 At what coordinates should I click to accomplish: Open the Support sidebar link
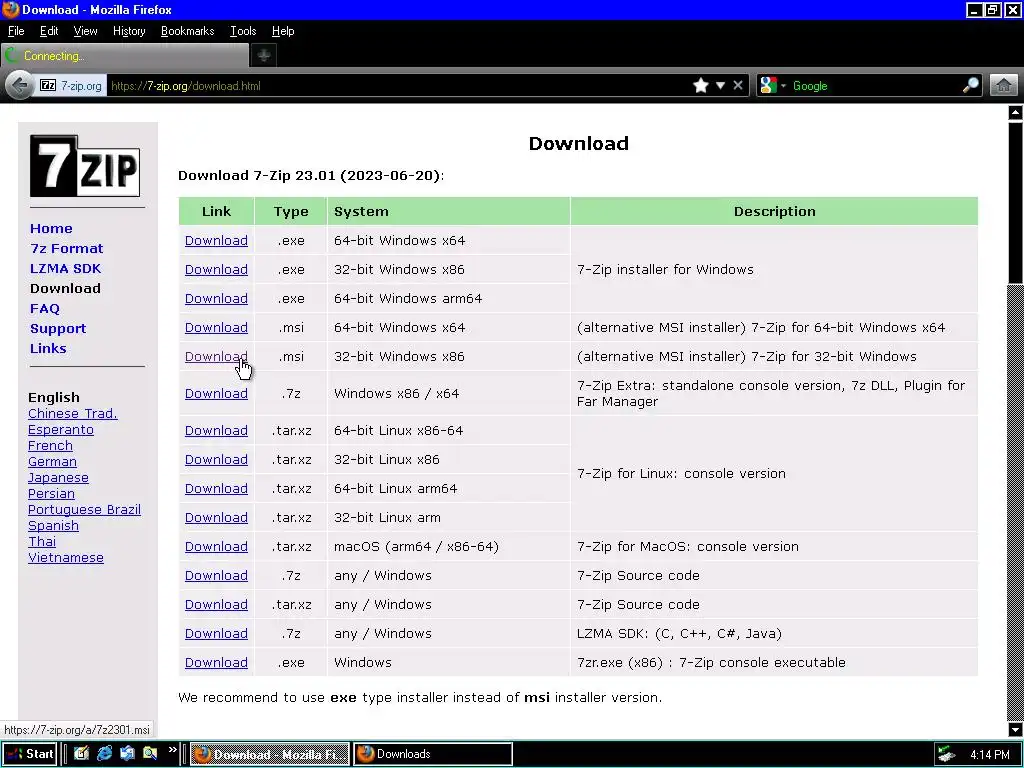coord(57,328)
